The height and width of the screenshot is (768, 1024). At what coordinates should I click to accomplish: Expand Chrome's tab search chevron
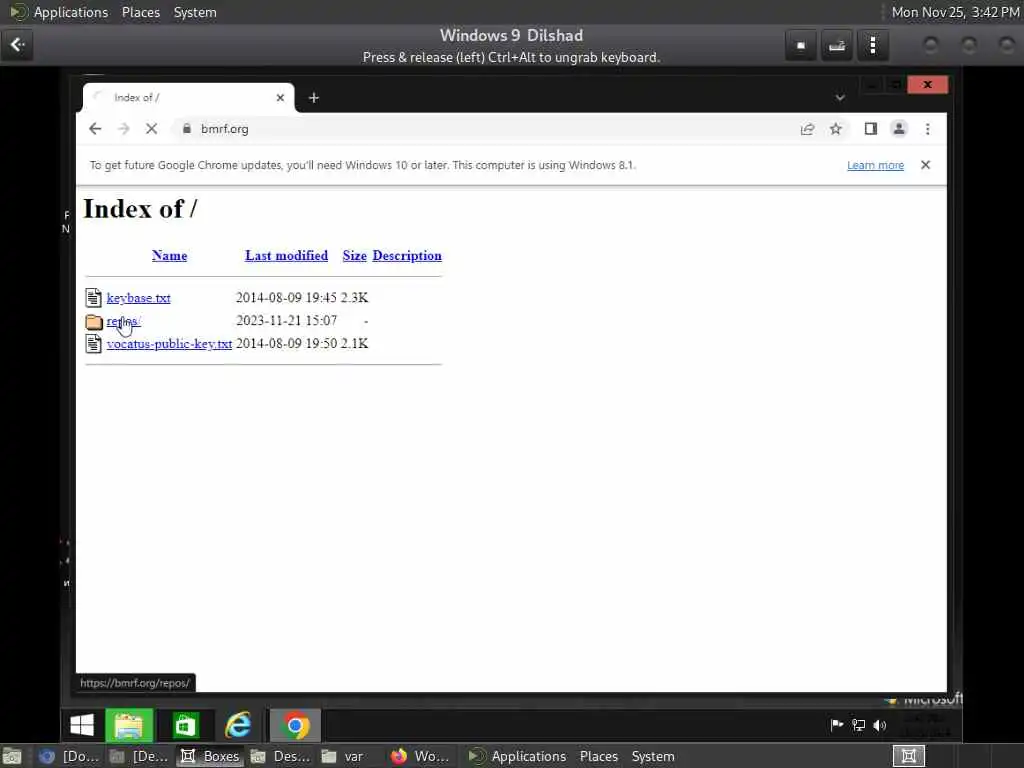[x=840, y=97]
